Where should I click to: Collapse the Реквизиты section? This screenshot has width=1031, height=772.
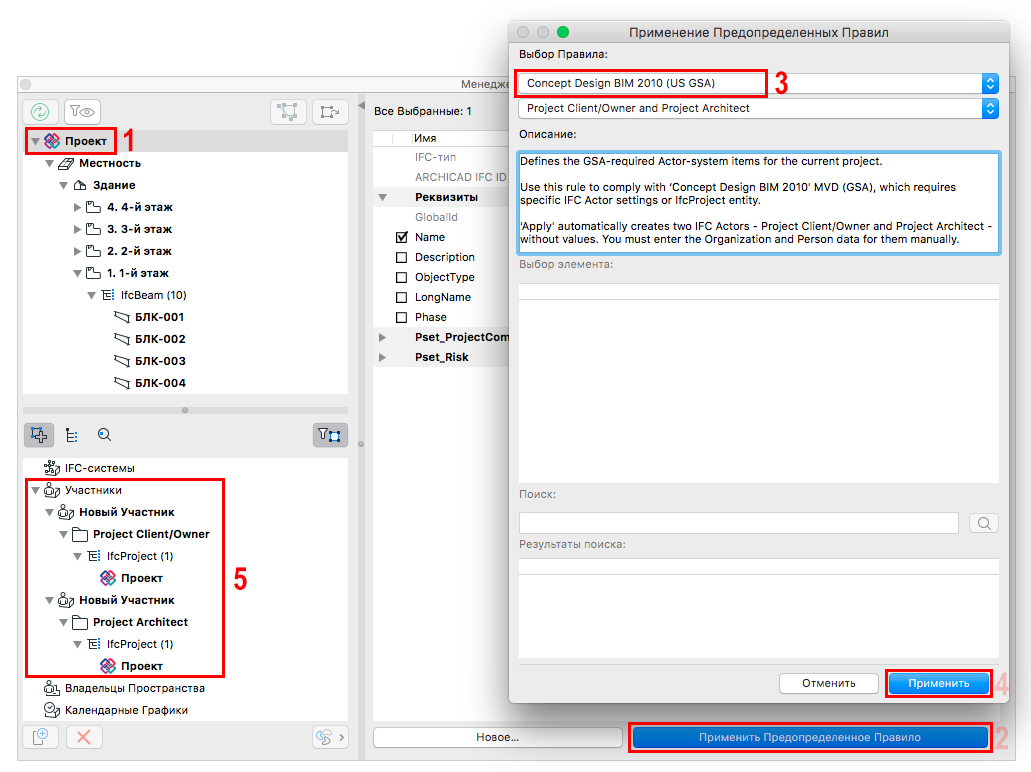coord(383,197)
